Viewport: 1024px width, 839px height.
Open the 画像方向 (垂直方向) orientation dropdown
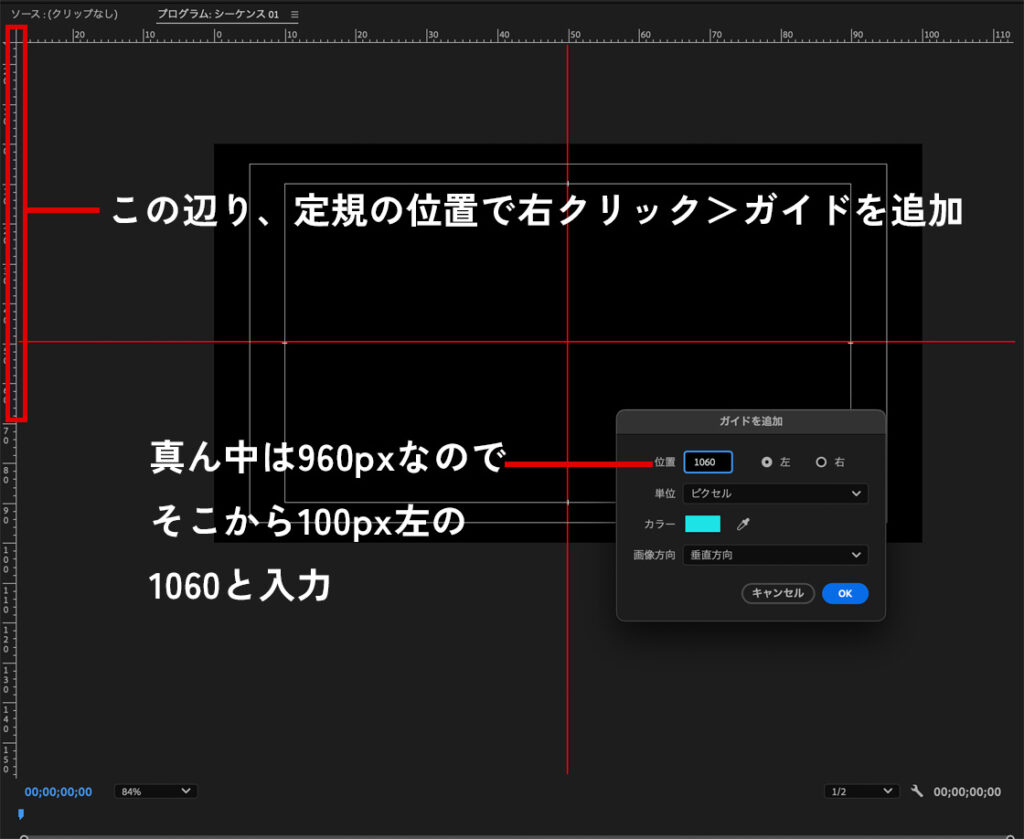click(775, 555)
